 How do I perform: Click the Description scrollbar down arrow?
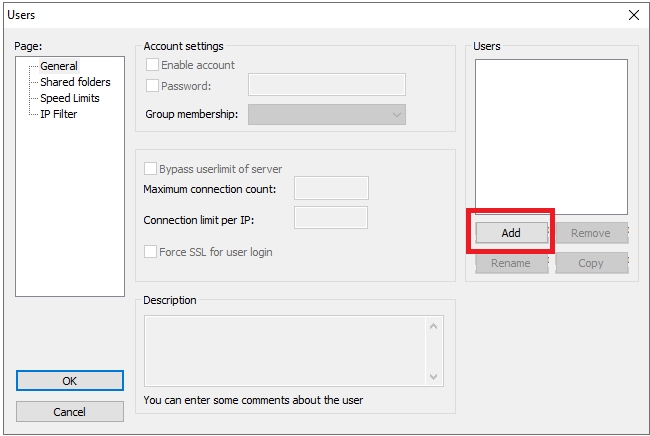(434, 376)
